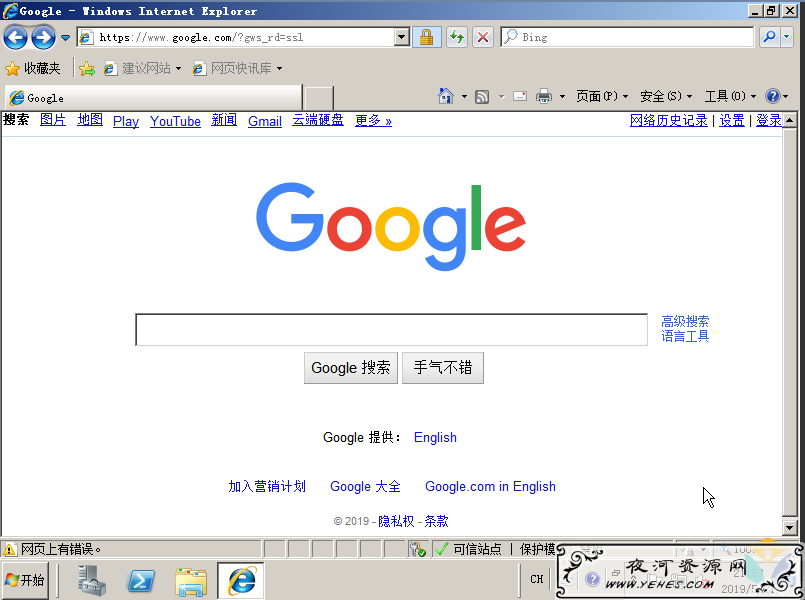Switch Google to English link

click(435, 437)
